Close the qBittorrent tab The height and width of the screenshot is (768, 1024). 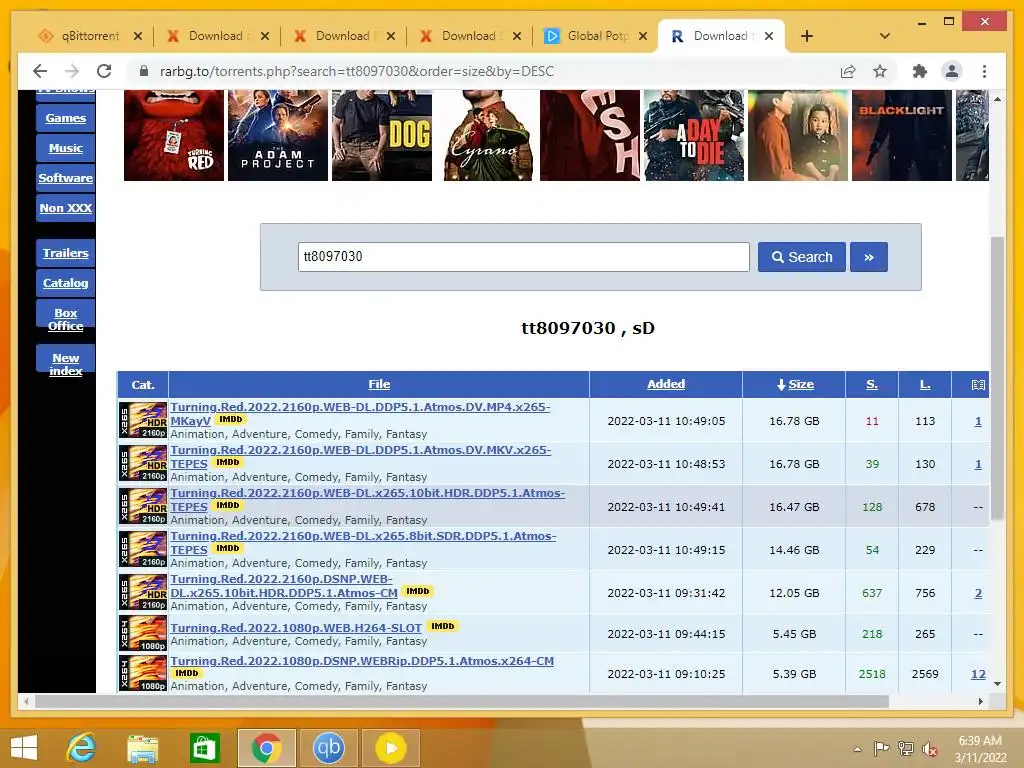pos(138,36)
